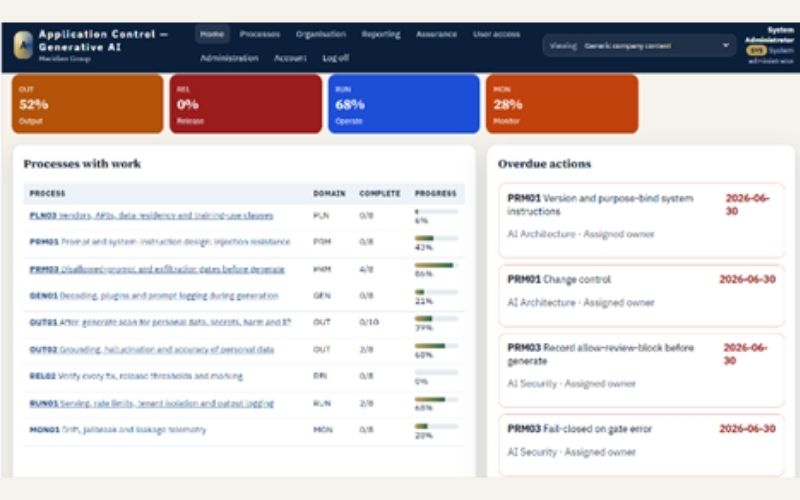
Task: Open the Viewing company context dropdown
Action: tap(639, 46)
